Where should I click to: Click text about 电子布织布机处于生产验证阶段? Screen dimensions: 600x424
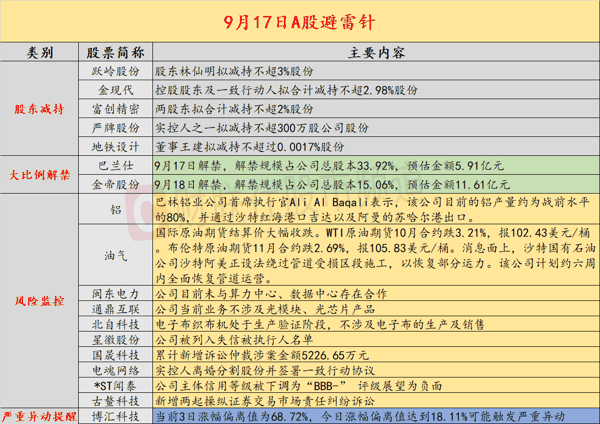point(320,325)
